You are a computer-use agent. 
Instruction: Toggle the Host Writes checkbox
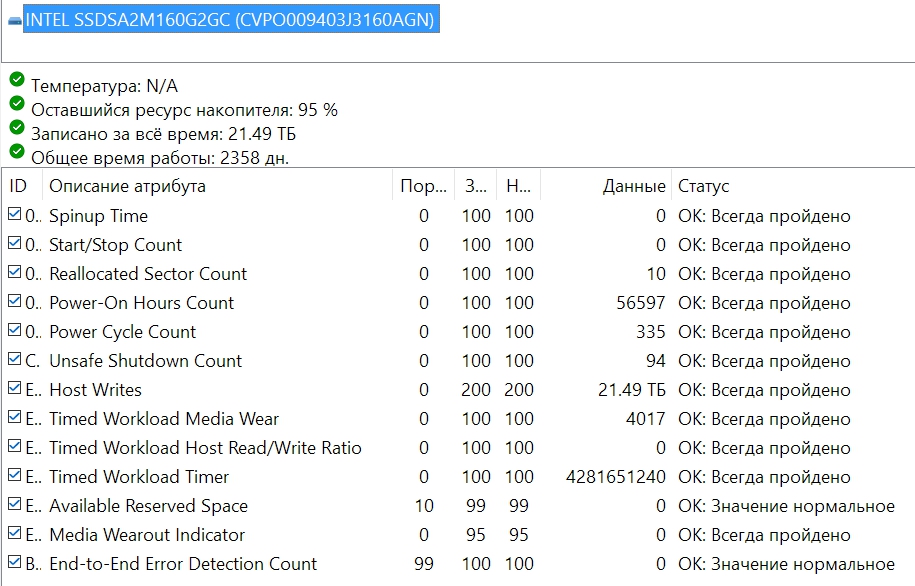(15, 388)
